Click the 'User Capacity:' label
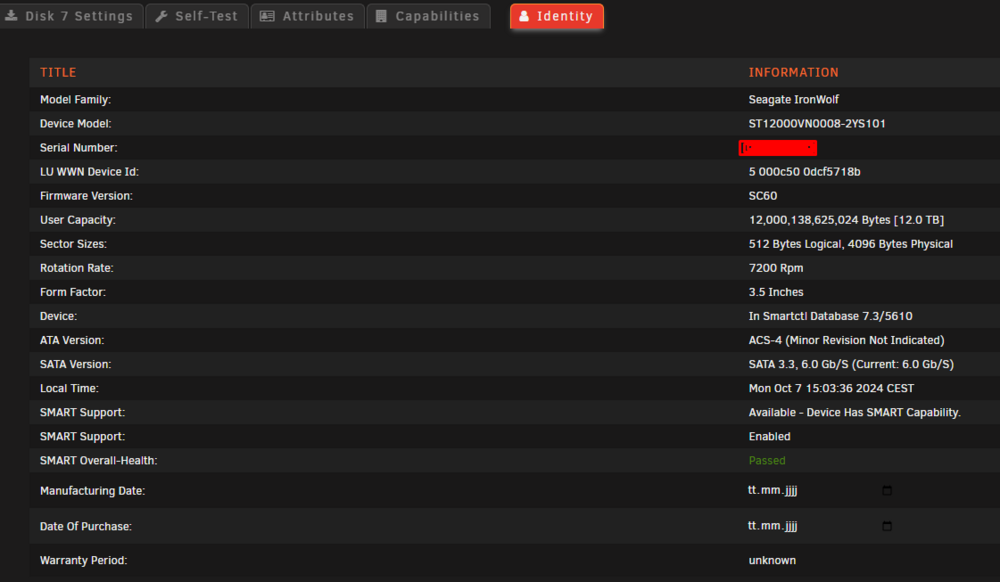Screen dimensions: 1000x582 [78, 220]
